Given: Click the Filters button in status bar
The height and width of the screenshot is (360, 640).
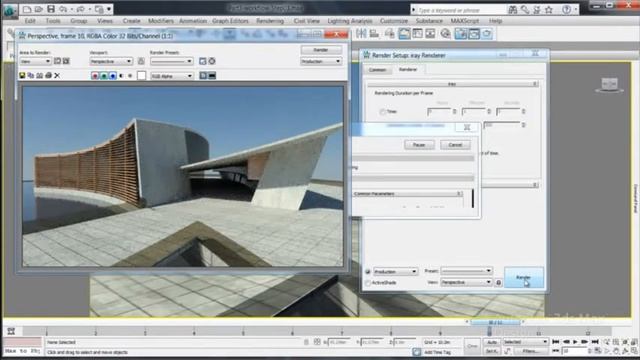Looking at the screenshot, I should 530,351.
